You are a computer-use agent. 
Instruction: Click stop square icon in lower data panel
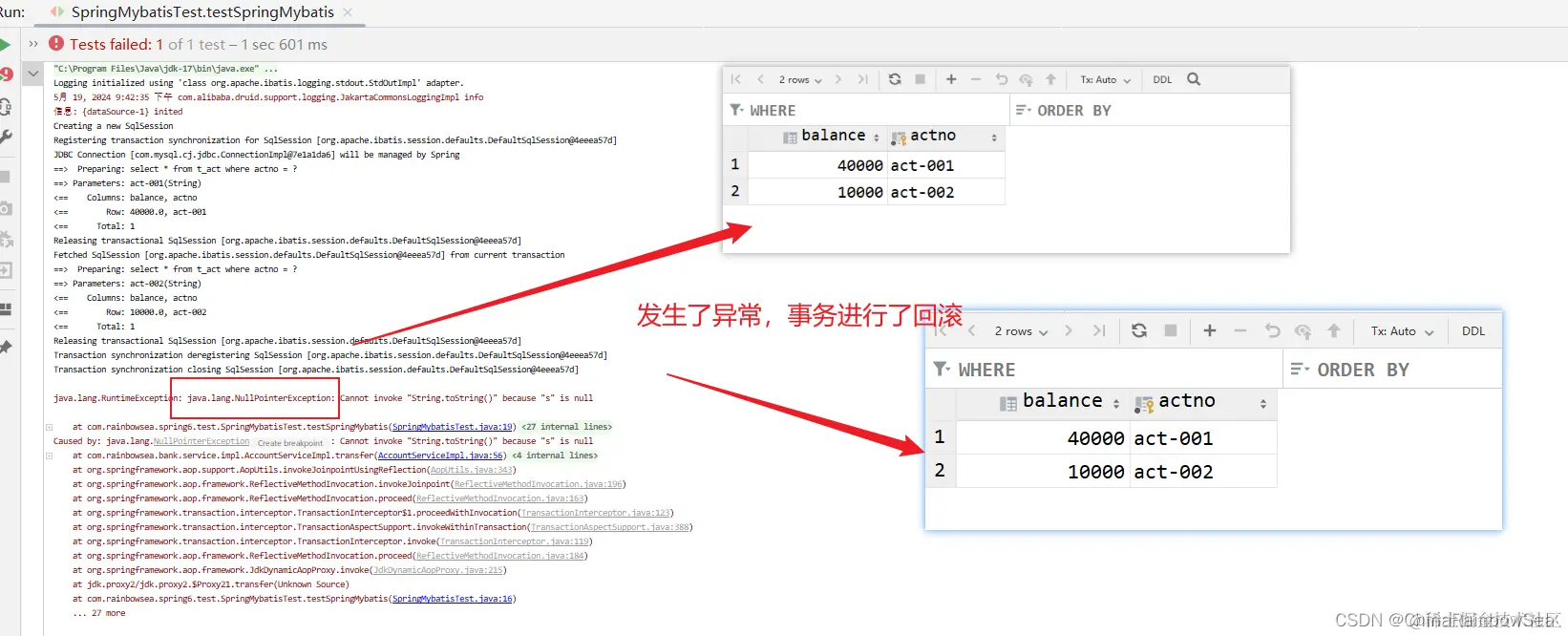point(1171,330)
